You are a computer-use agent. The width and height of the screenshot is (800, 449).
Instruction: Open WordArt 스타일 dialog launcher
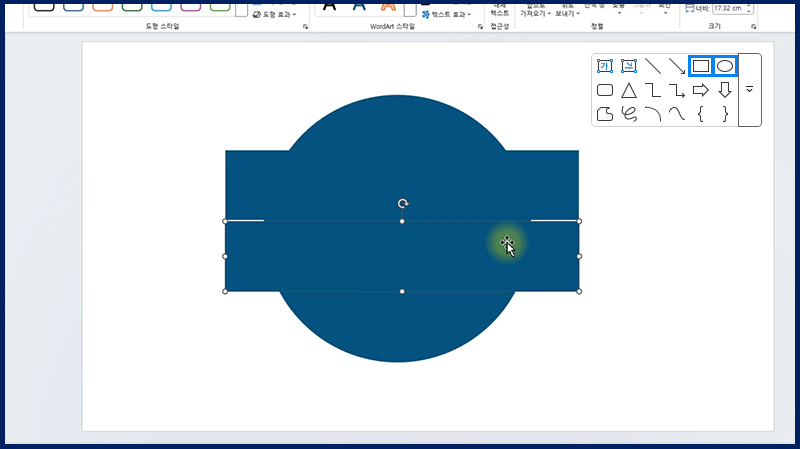point(480,27)
